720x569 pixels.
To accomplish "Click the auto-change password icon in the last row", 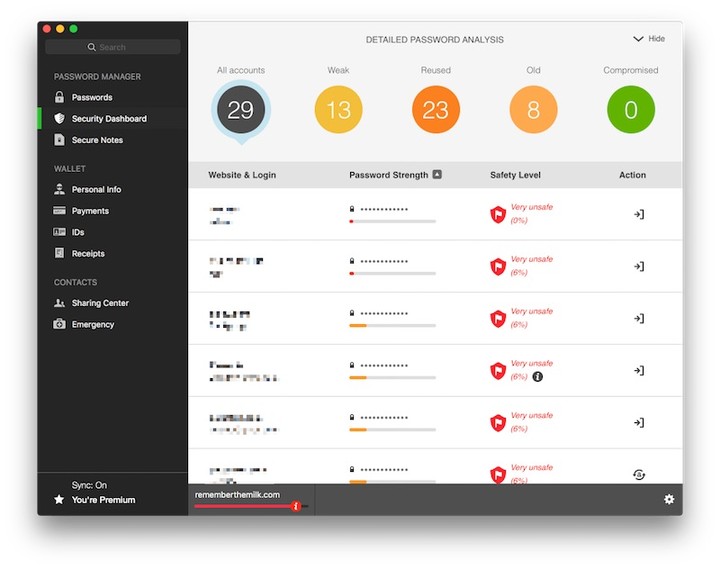I will coord(639,474).
